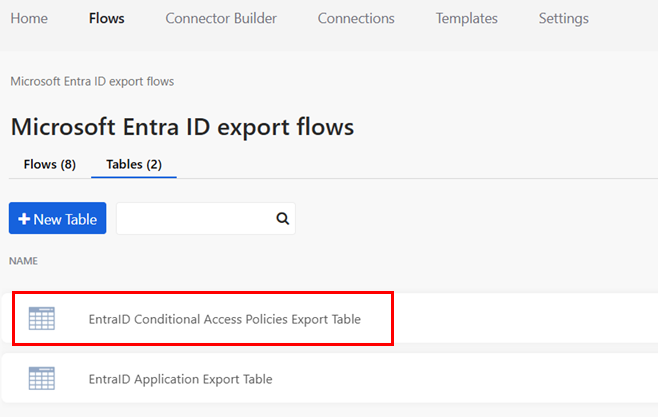Open Connector Builder in the top navigation
The width and height of the screenshot is (658, 417).
coord(221,18)
